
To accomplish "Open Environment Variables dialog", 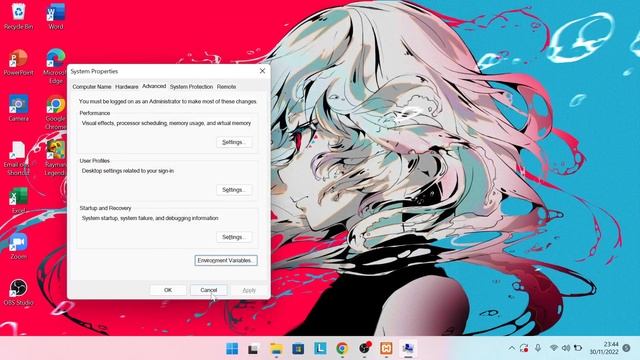I will point(226,260).
